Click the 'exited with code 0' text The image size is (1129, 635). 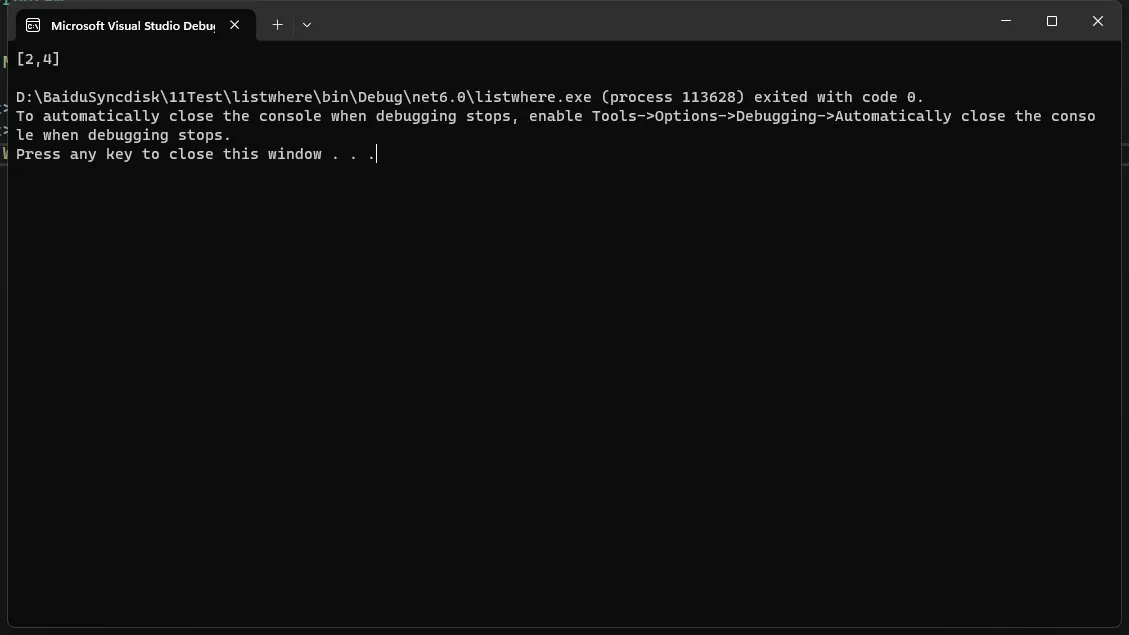[838, 97]
